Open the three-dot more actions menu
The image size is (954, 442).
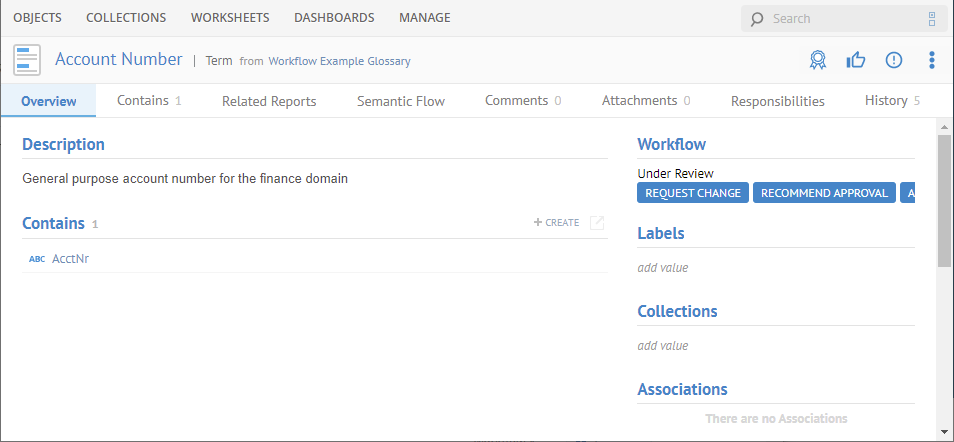tap(932, 60)
